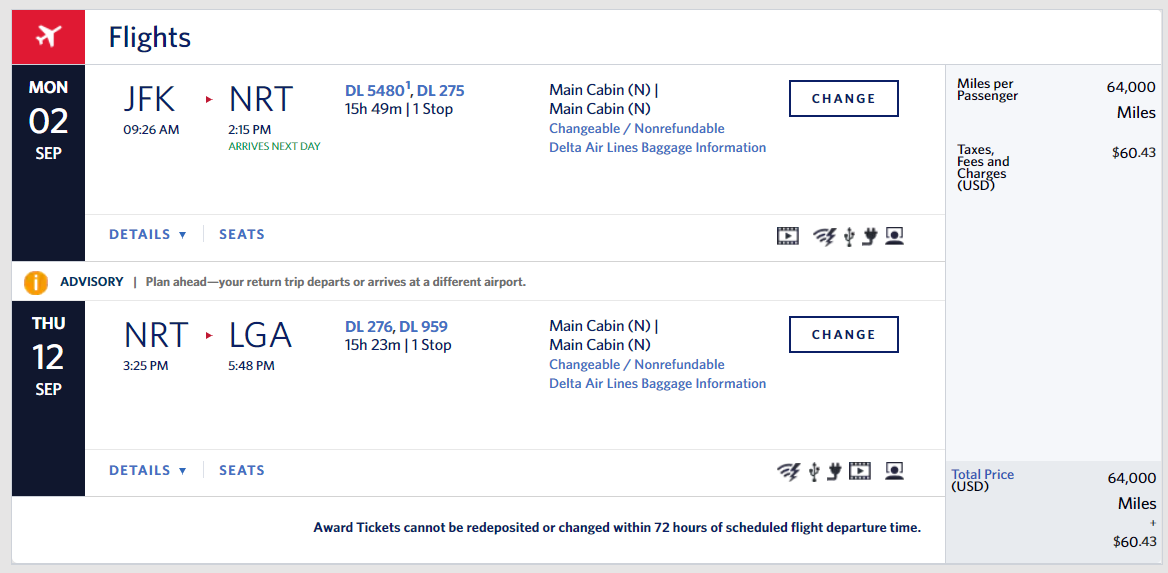
Task: Click the USB power icon on the NRT–LGA flight
Action: (x=813, y=471)
